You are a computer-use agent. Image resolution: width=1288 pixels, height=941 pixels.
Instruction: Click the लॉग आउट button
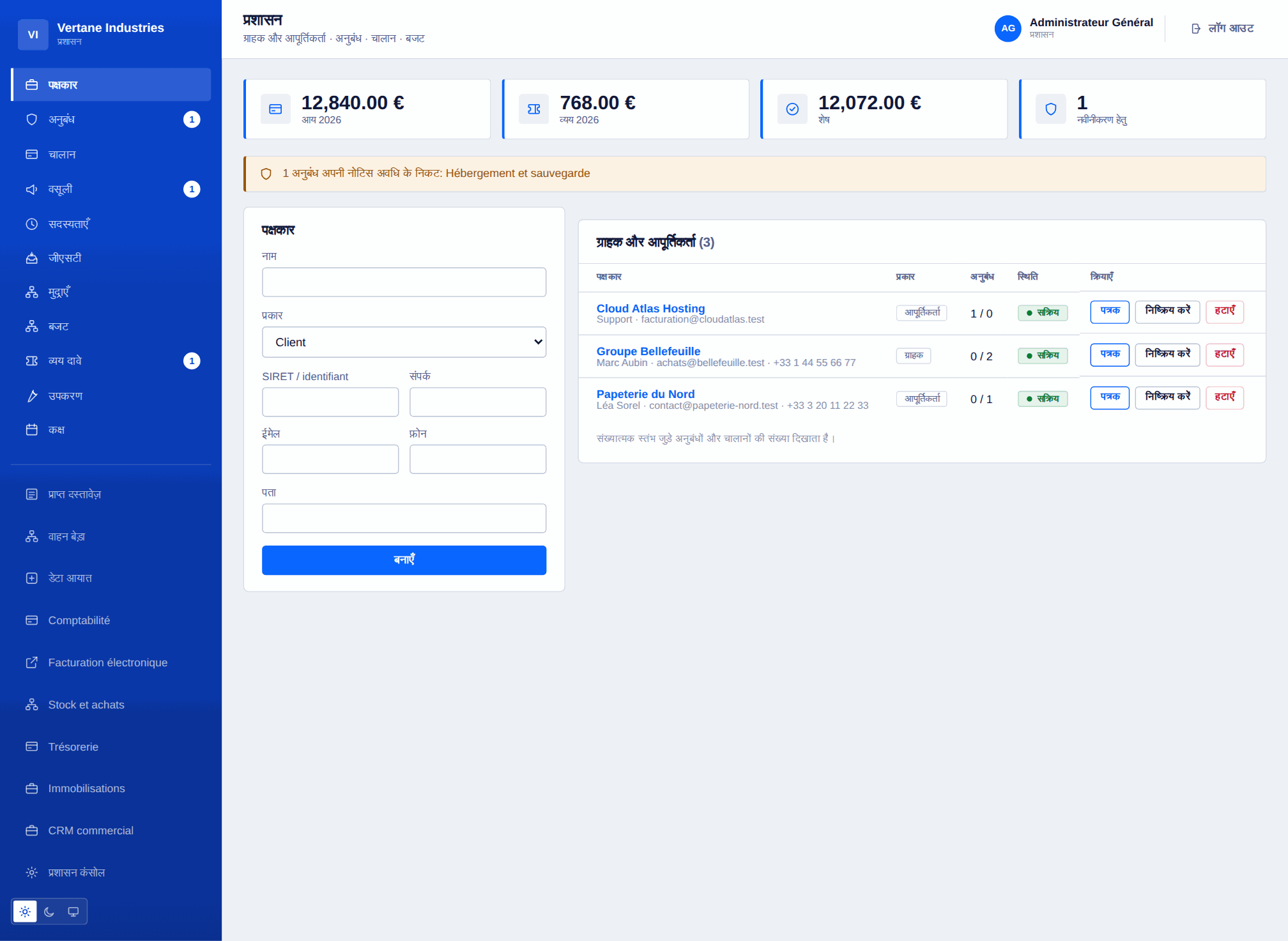pos(1222,29)
